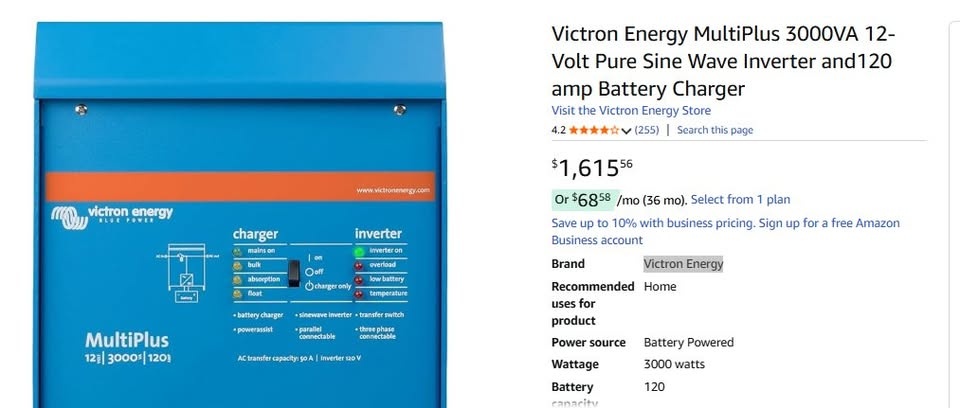This screenshot has width=960, height=408.
Task: Click the "Search this page" link
Action: (715, 130)
